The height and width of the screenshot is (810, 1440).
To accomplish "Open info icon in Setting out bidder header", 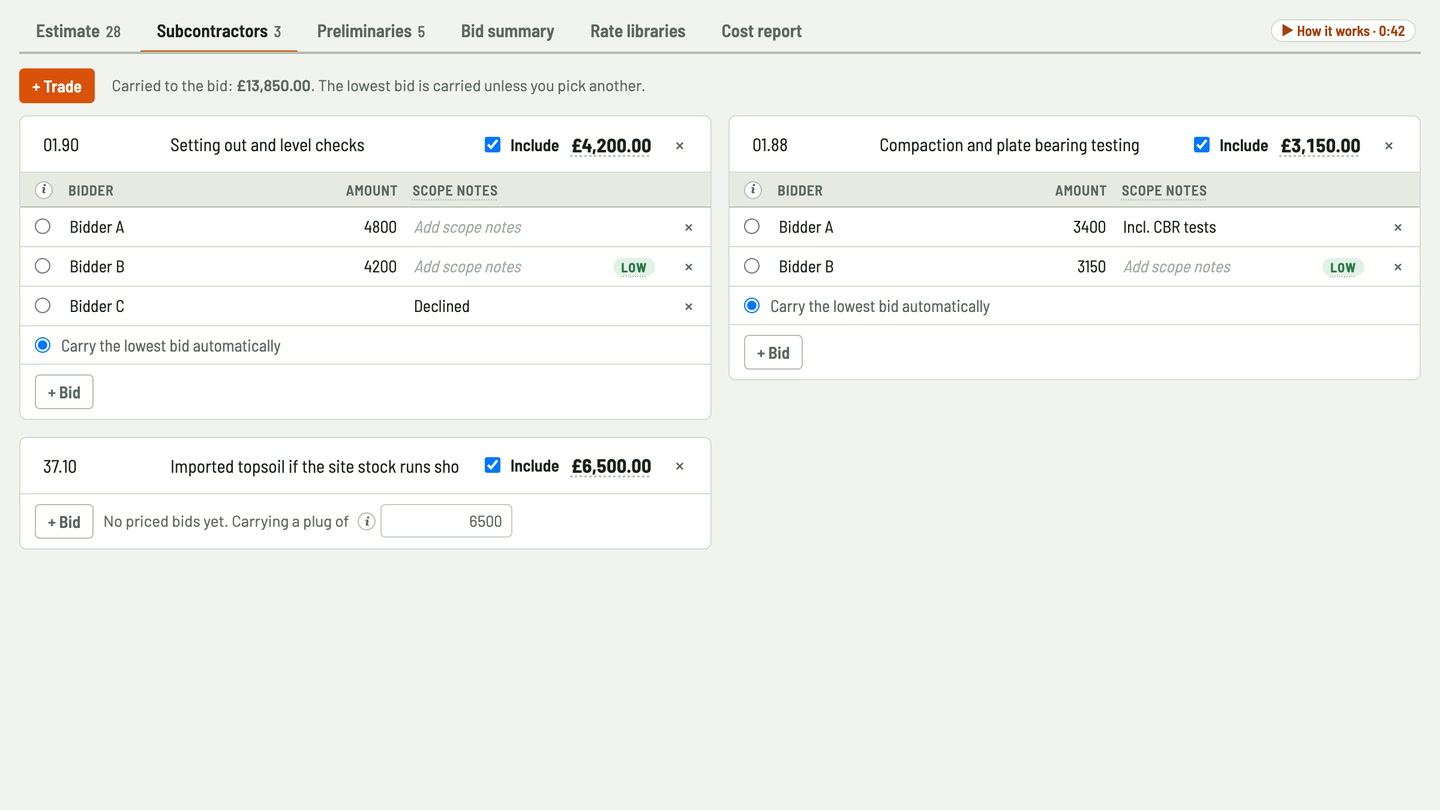I will click(44, 190).
